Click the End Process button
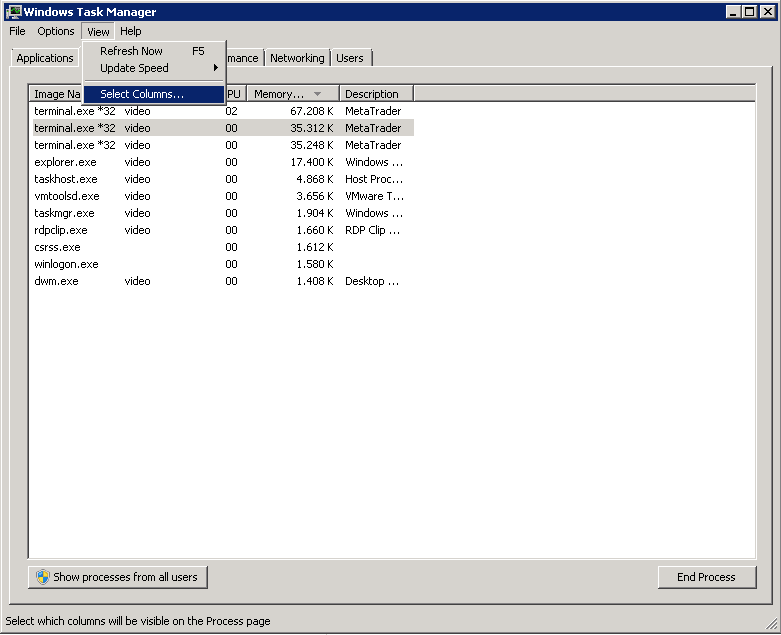Screen dimensions: 781x635 [707, 577]
